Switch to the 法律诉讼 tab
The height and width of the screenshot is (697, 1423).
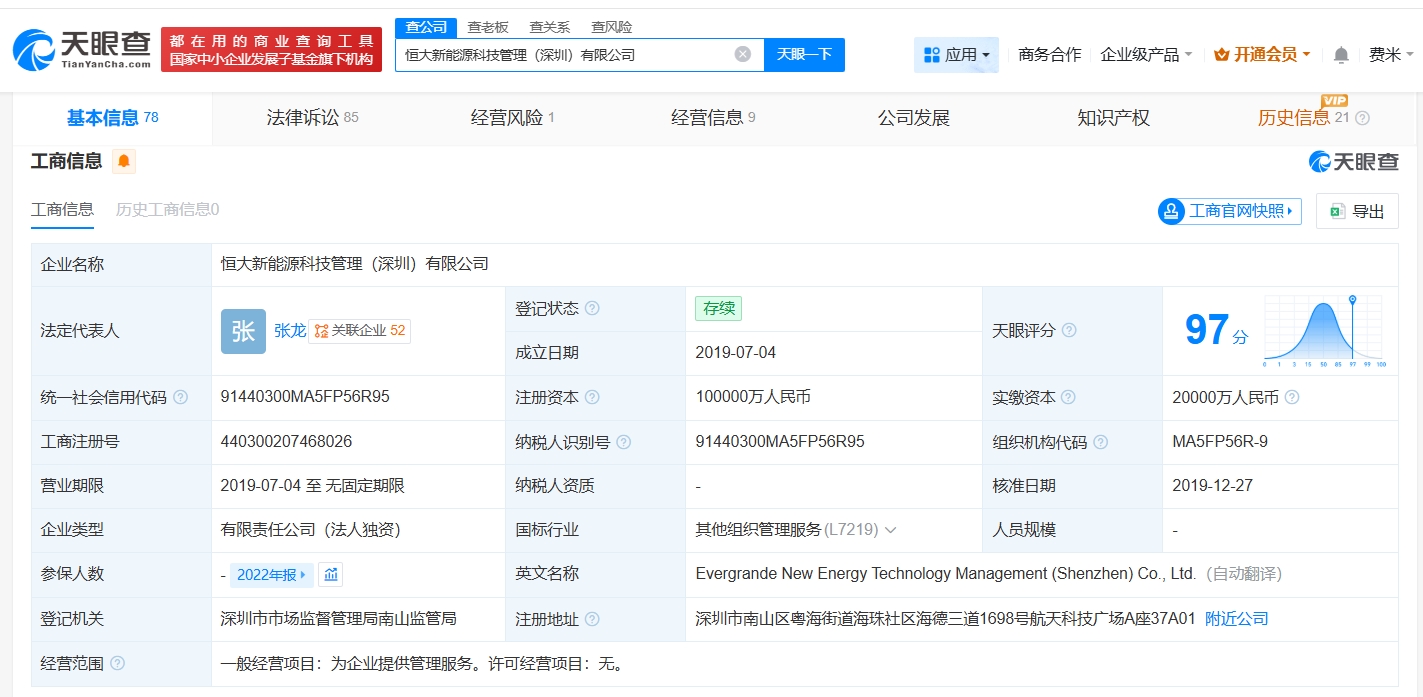(312, 118)
